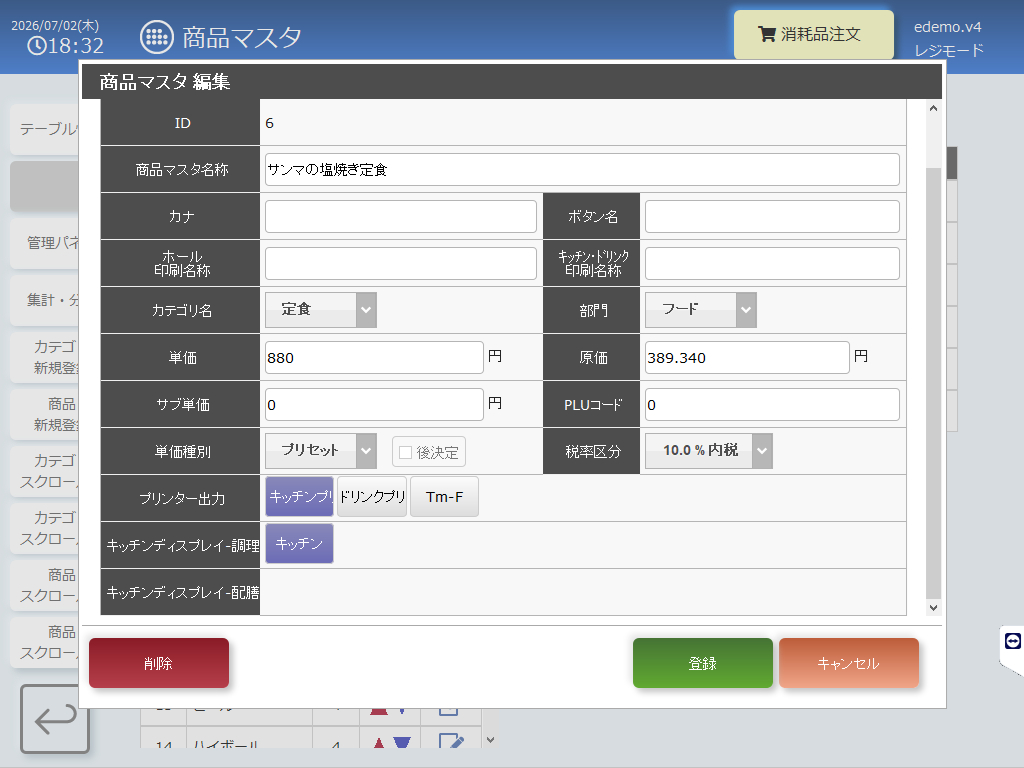Viewport: 1024px width, 768px height.
Task: Open the 部門 フード dropdown
Action: tap(701, 310)
